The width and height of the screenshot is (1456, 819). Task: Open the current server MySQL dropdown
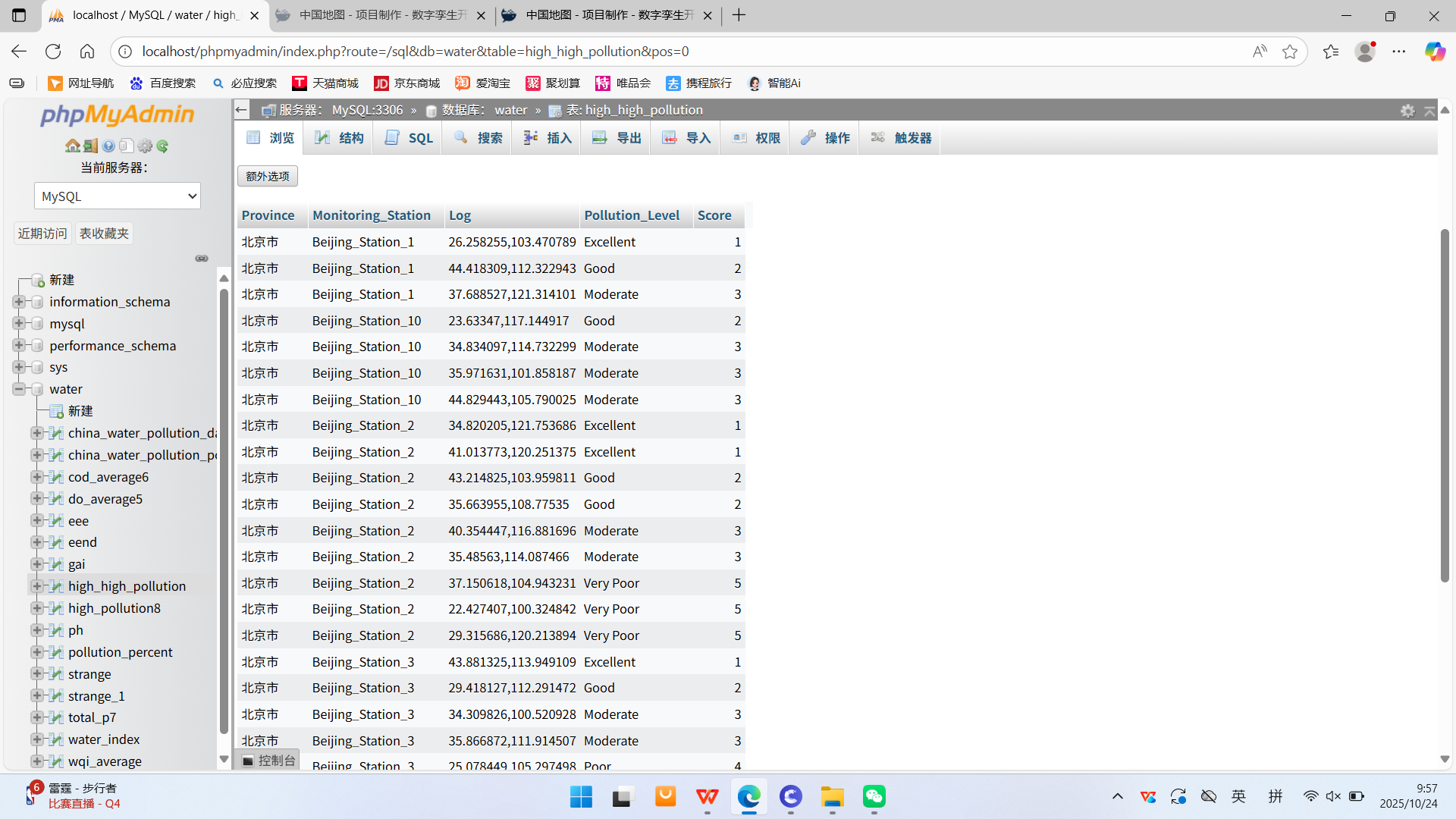point(118,196)
